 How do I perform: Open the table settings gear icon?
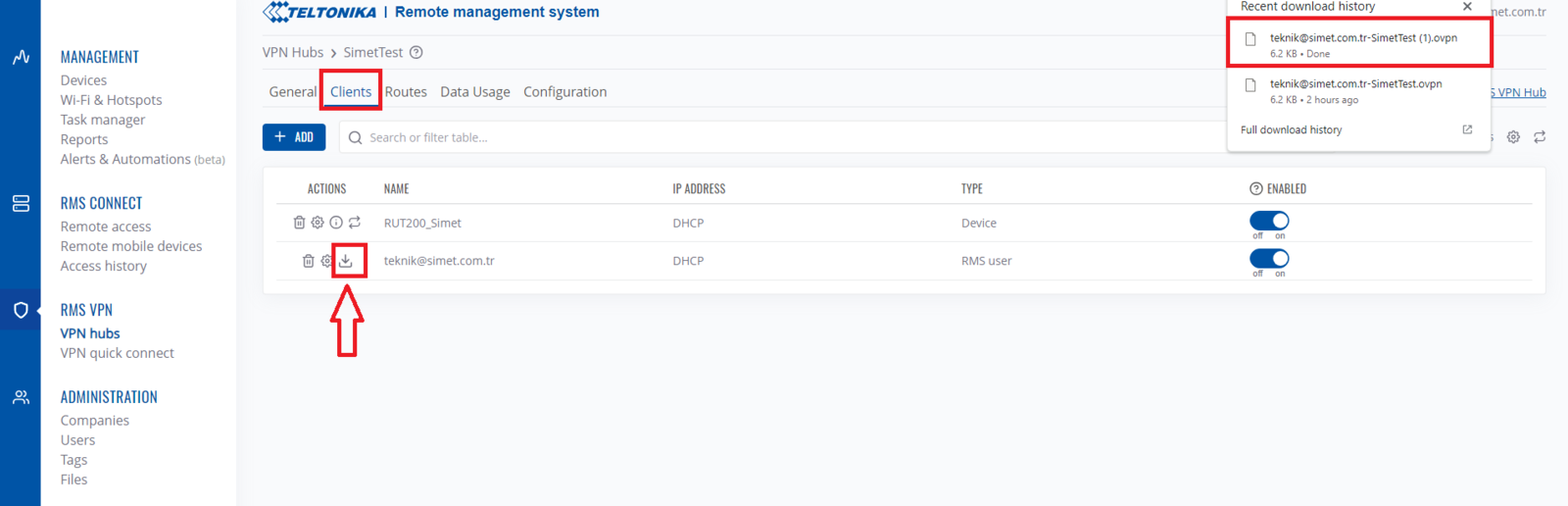click(1513, 137)
